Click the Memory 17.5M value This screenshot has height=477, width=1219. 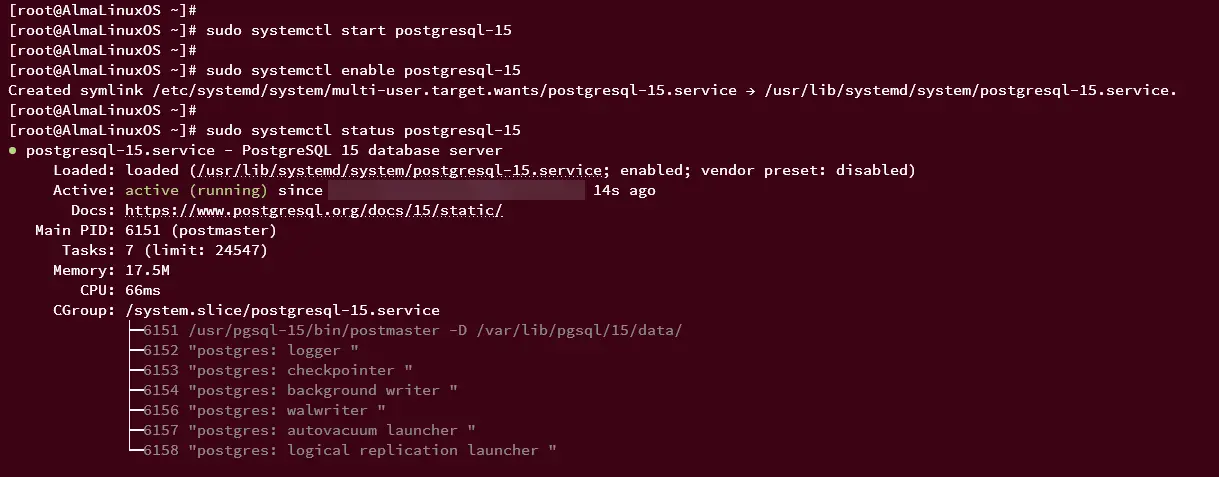147,270
